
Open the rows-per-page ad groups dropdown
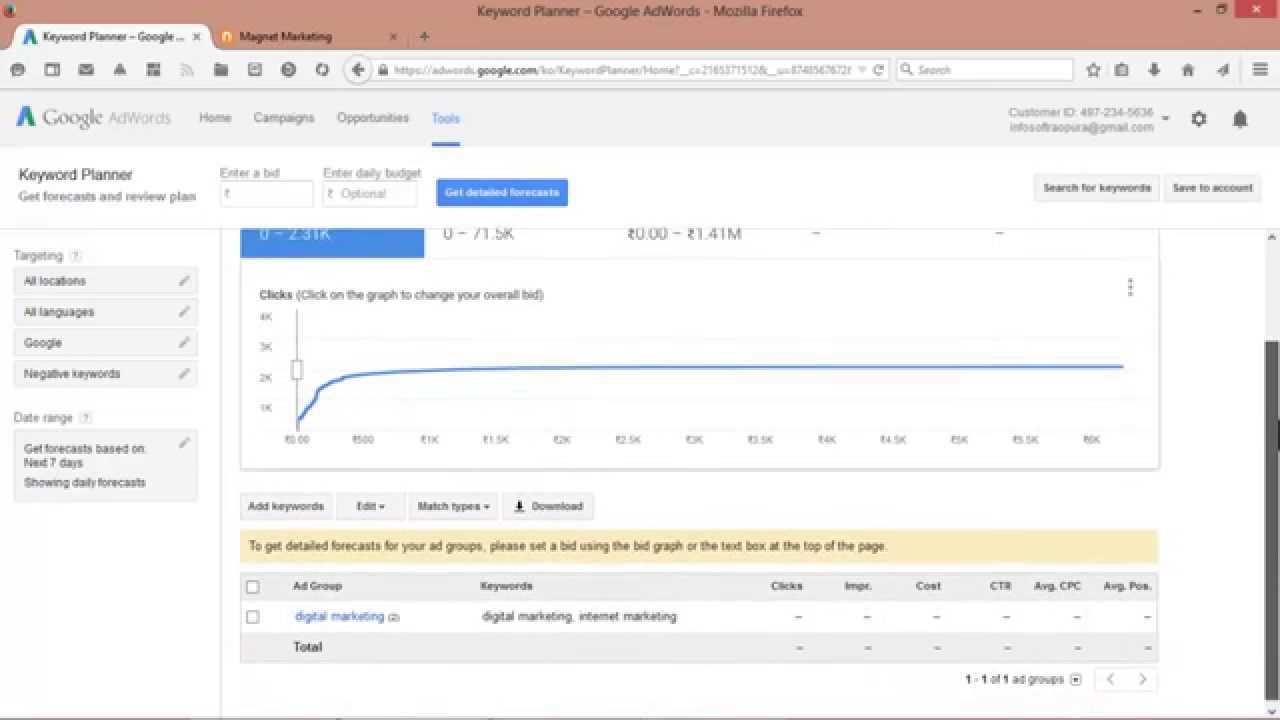click(1076, 680)
